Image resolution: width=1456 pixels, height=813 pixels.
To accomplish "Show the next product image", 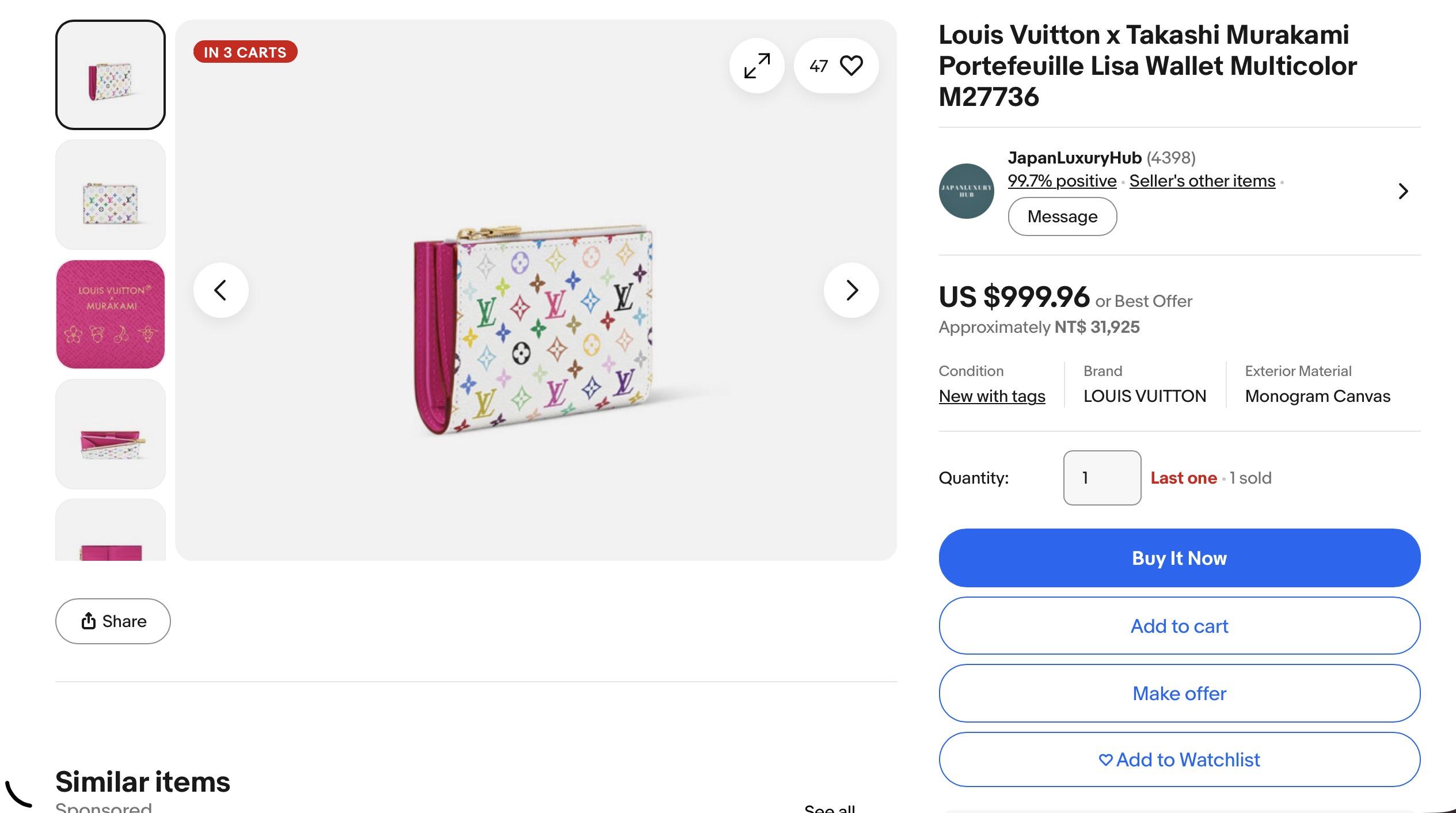I will point(851,290).
